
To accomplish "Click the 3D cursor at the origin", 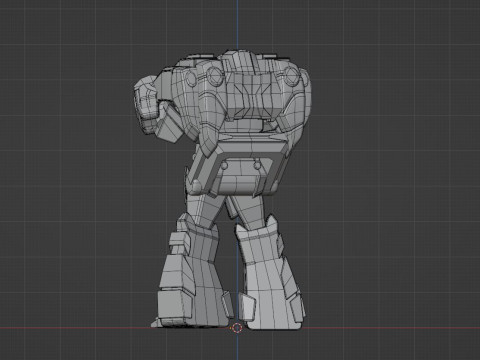I will coord(237,328).
